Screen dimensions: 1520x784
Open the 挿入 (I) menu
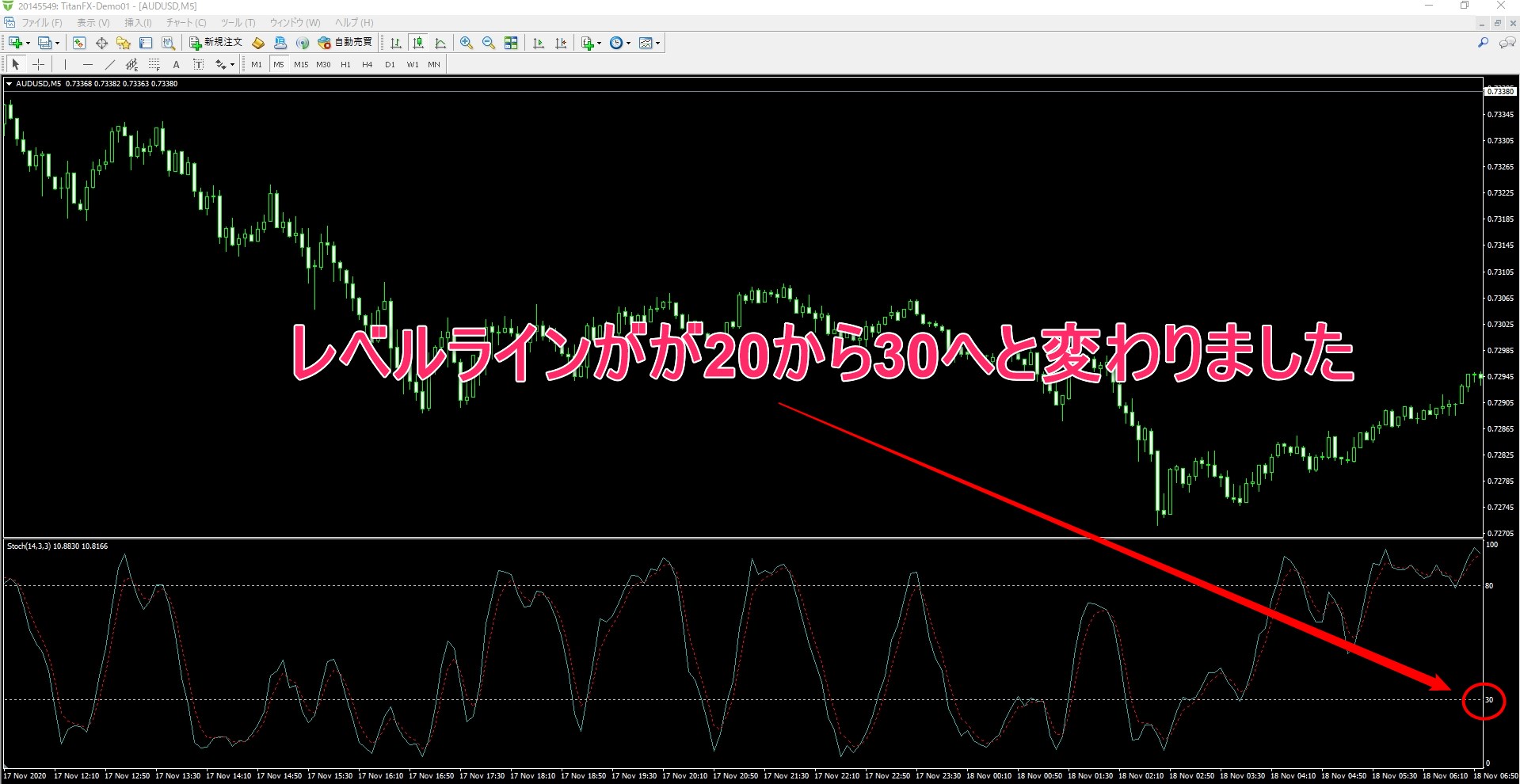(x=138, y=22)
